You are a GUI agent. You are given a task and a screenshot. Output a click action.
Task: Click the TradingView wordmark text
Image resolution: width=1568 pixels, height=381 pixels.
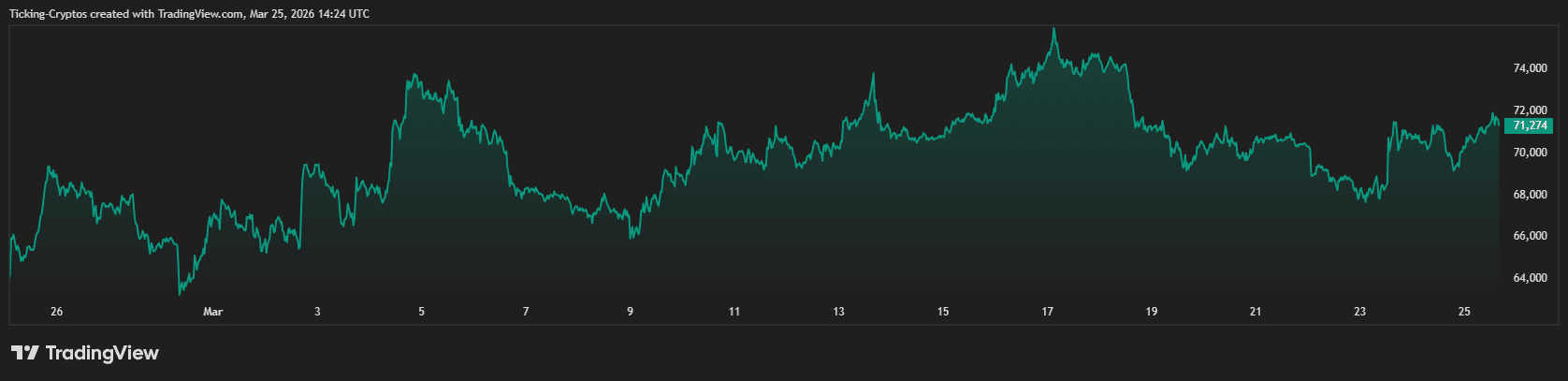click(102, 353)
